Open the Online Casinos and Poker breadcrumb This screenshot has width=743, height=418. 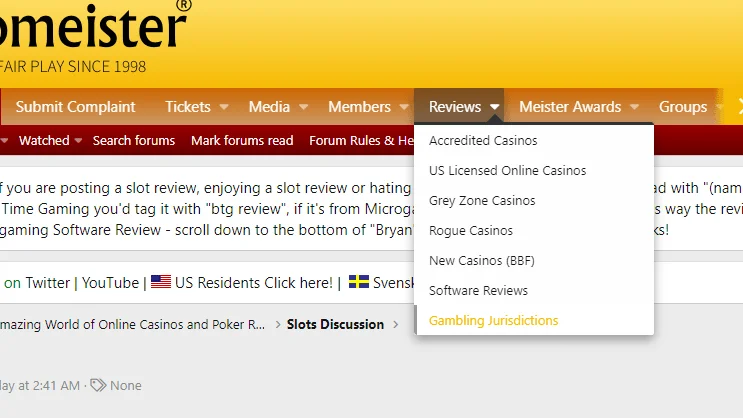click(x=132, y=324)
